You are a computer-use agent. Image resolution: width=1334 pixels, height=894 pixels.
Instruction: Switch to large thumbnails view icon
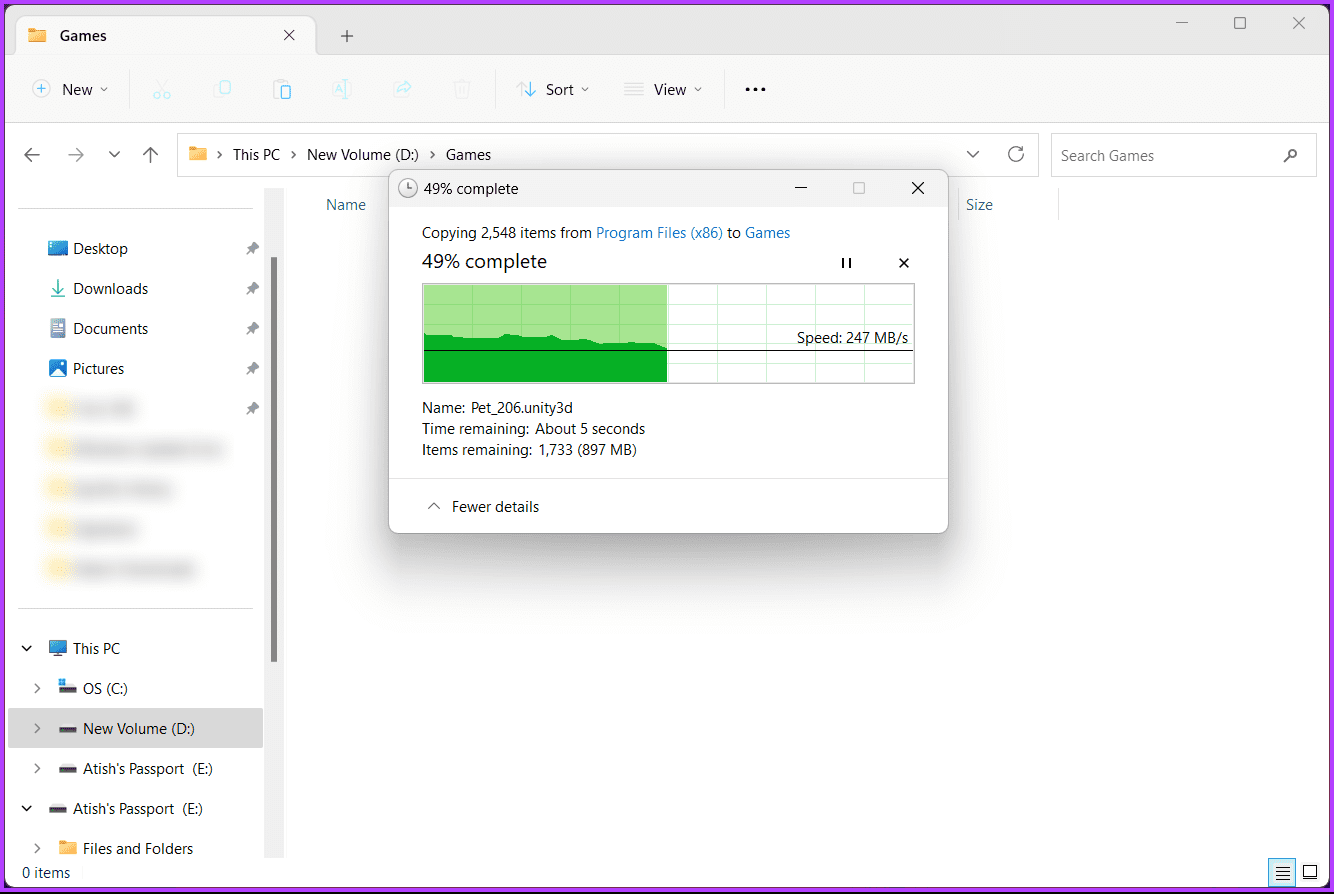tap(1310, 872)
